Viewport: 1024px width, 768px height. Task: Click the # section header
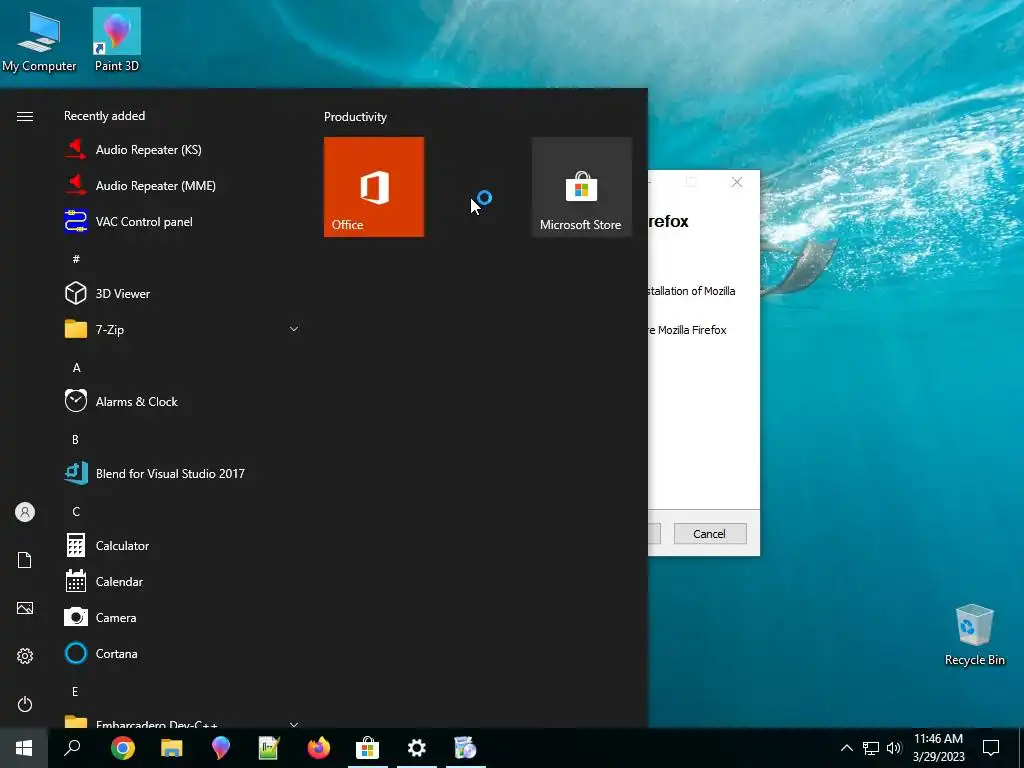click(76, 259)
